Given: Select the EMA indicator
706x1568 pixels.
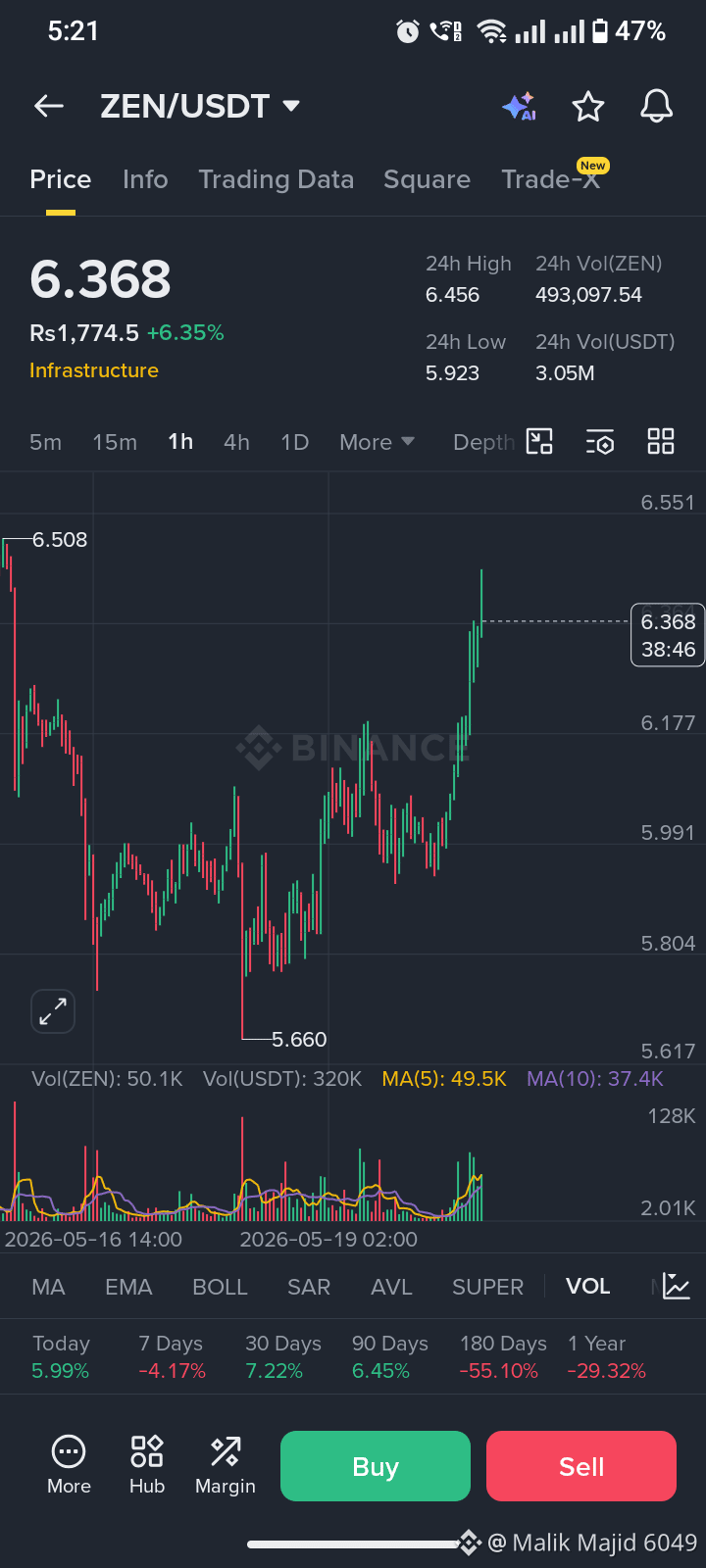Looking at the screenshot, I should point(128,1287).
